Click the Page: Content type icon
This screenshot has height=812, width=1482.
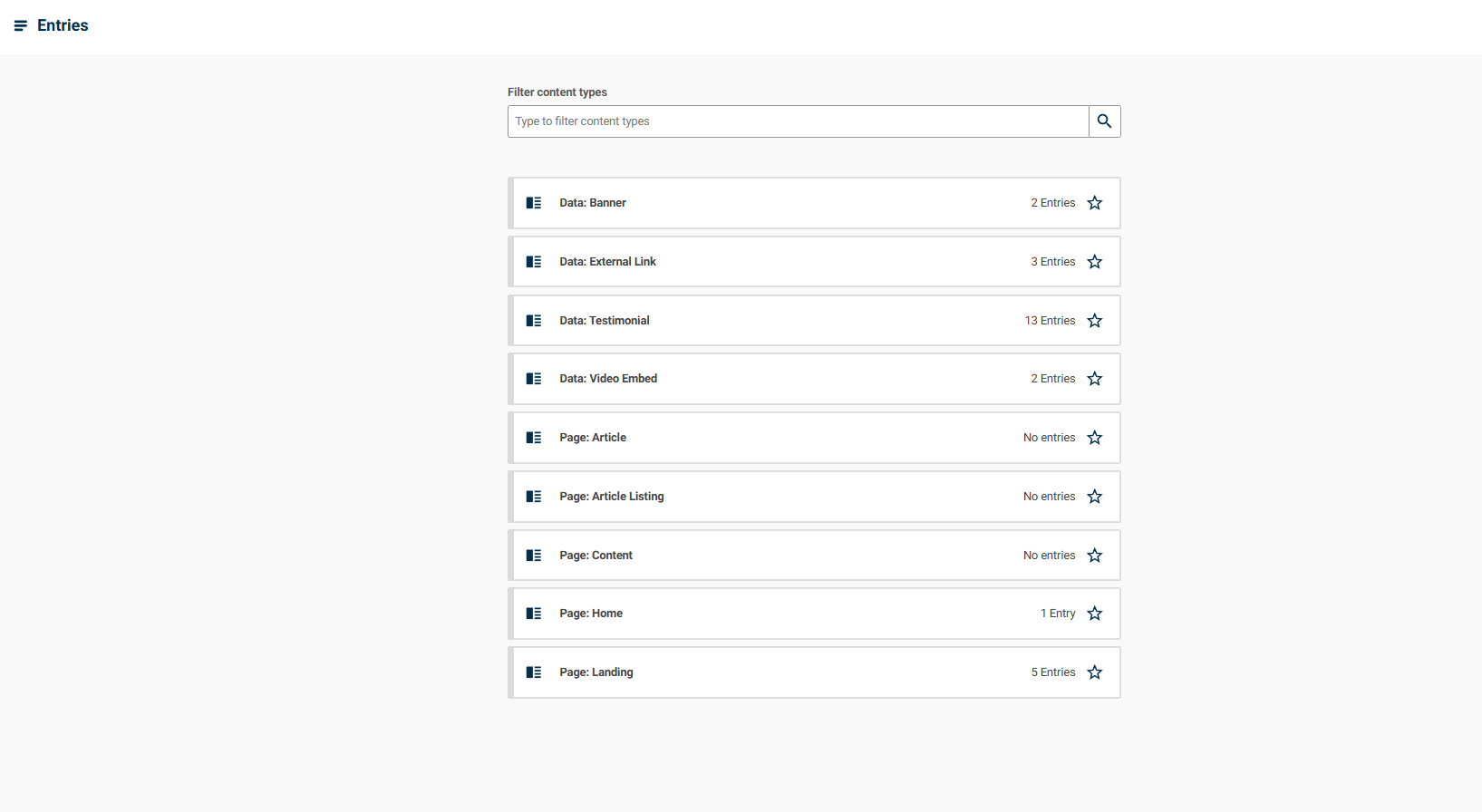coord(534,556)
